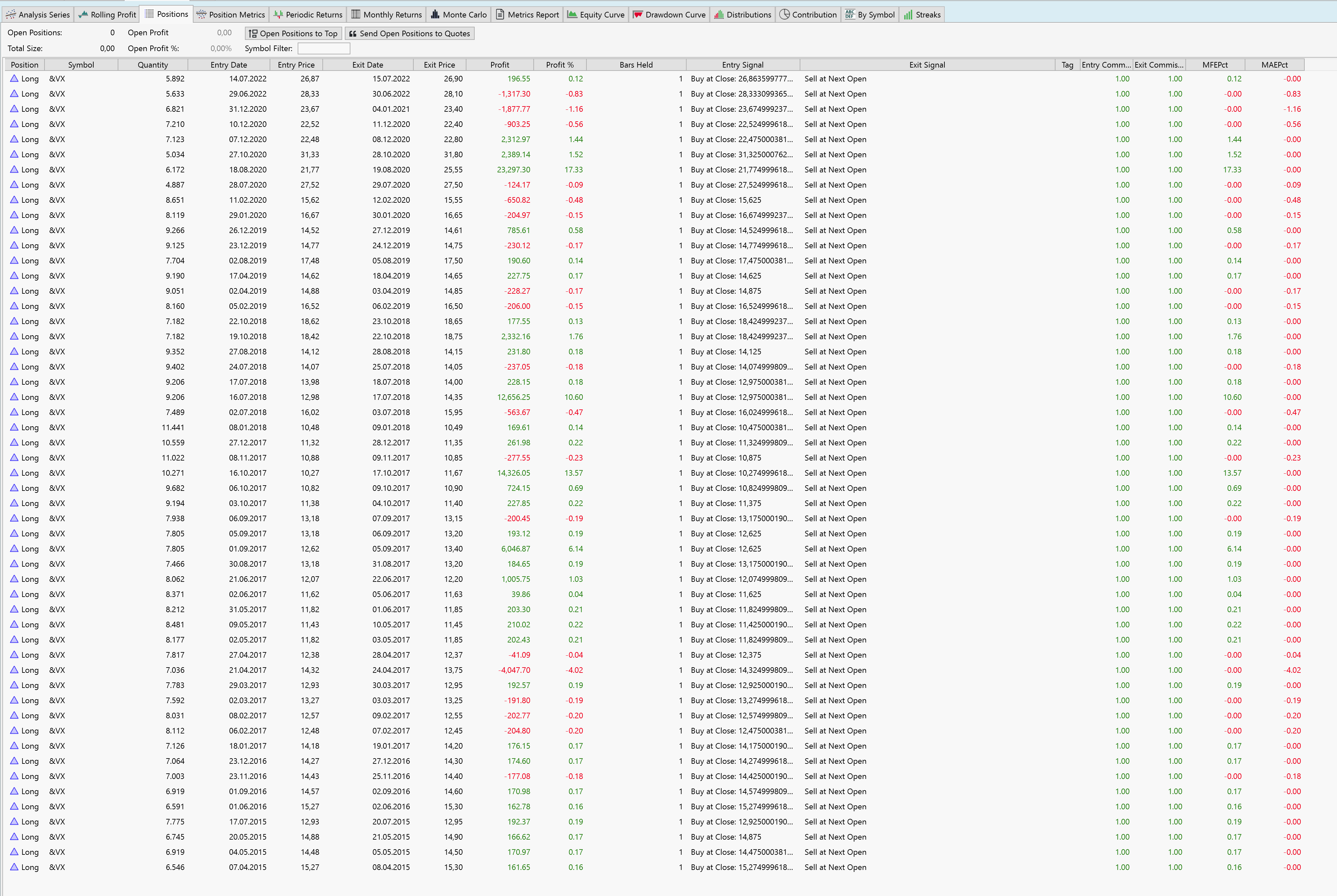Sort by the Profit column header
This screenshot has width=1337, height=896.
(x=499, y=65)
